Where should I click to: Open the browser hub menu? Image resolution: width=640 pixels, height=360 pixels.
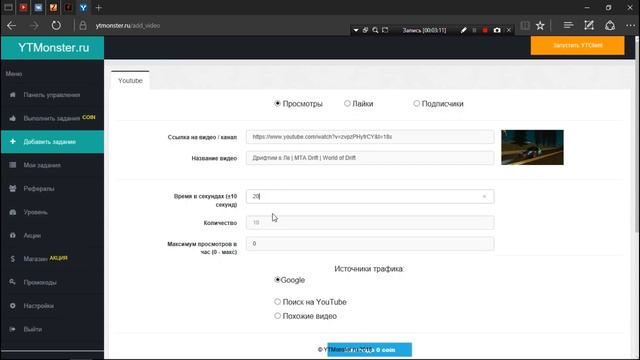coord(568,25)
